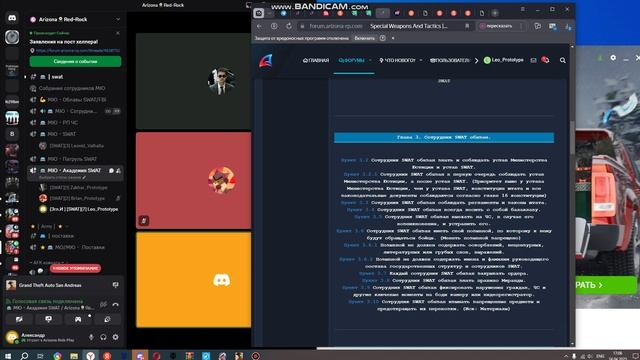
Task: Toggle noise suppression in voice panel
Action: click(x=103, y=304)
